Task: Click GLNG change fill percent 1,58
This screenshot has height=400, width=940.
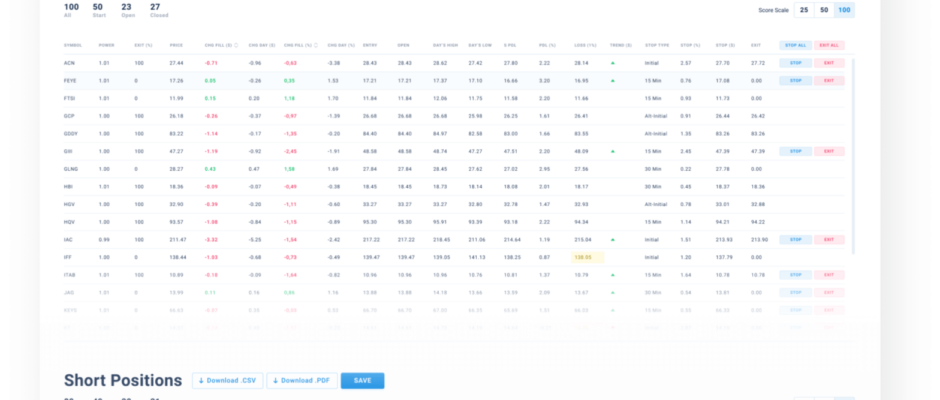Action: [290, 169]
